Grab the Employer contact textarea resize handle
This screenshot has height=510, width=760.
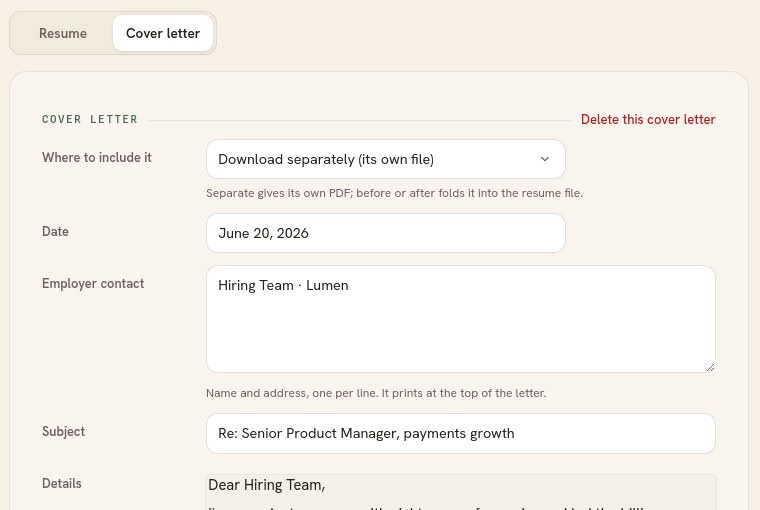pyautogui.click(x=710, y=367)
